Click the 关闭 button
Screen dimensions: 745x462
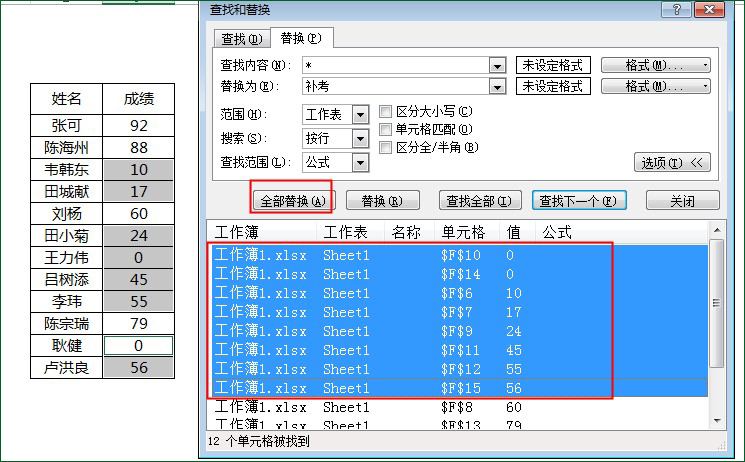click(x=683, y=201)
